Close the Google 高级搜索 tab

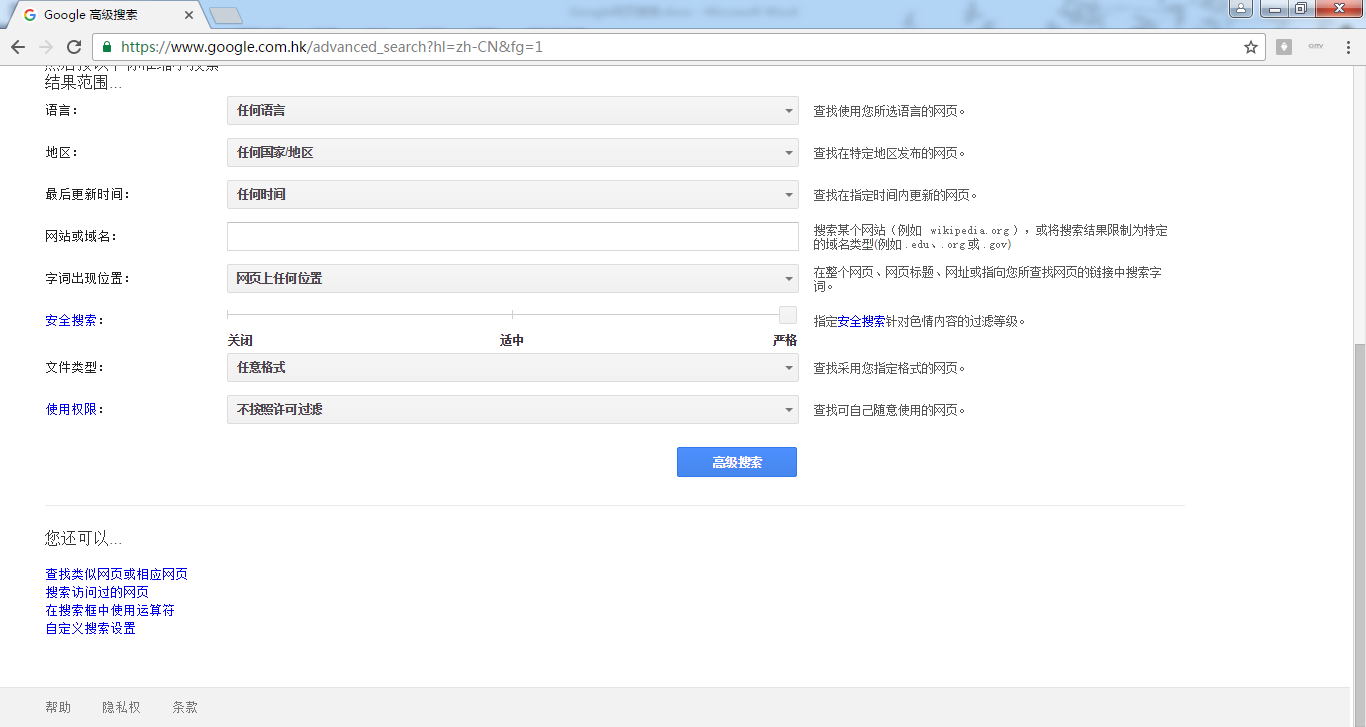(x=189, y=15)
